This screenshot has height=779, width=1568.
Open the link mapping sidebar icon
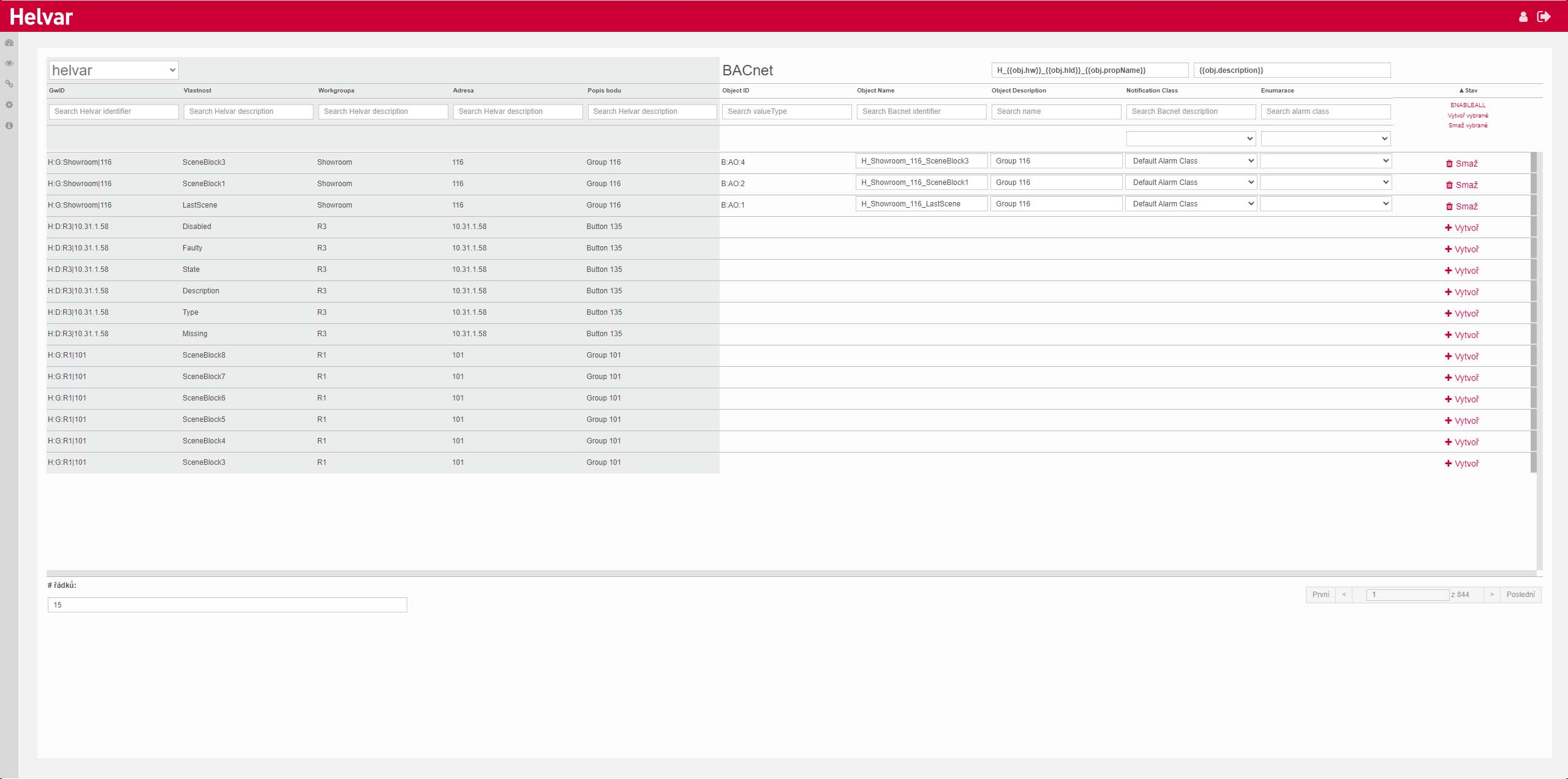pos(9,84)
